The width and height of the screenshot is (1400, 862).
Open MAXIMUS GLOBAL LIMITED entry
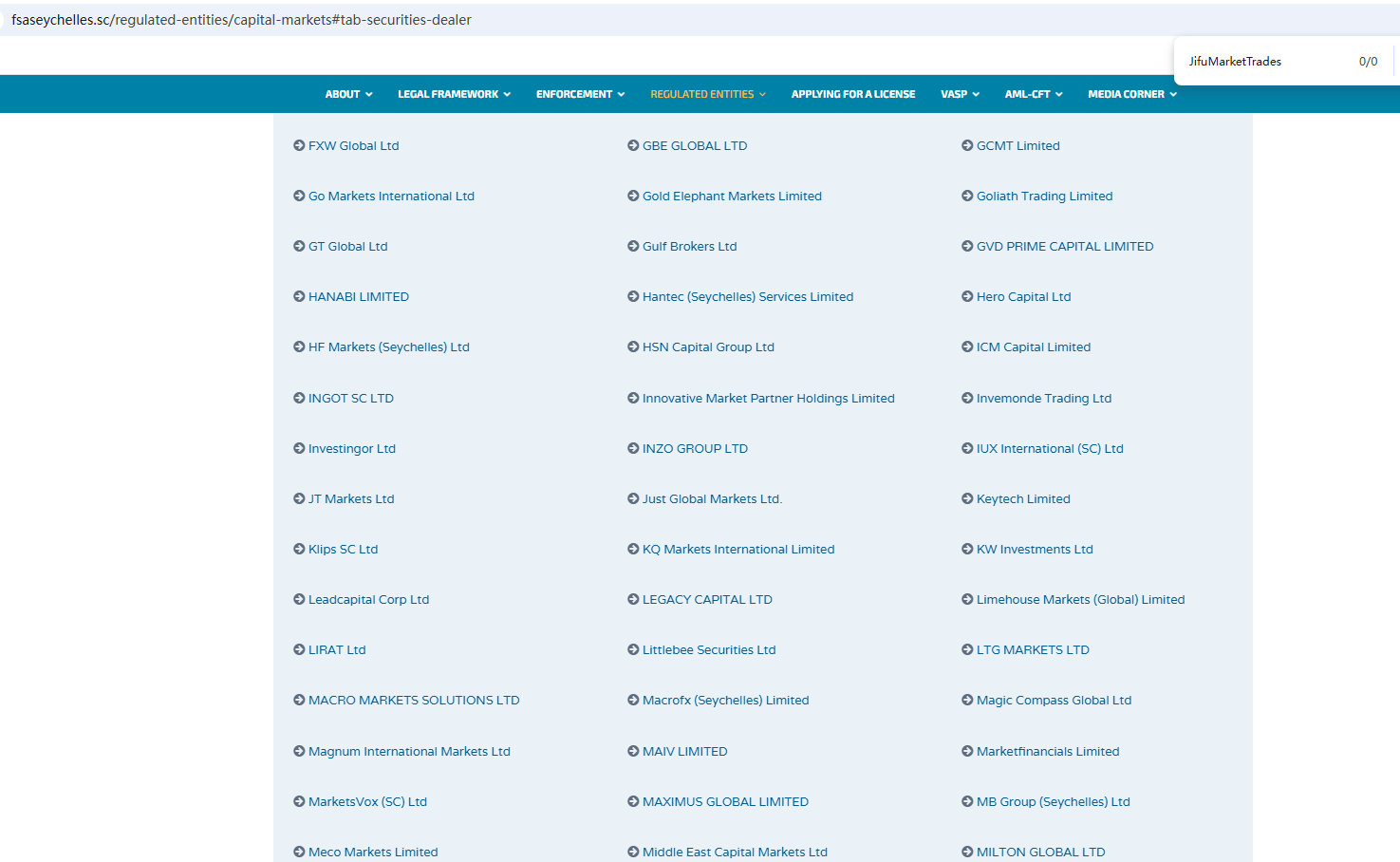pos(725,801)
